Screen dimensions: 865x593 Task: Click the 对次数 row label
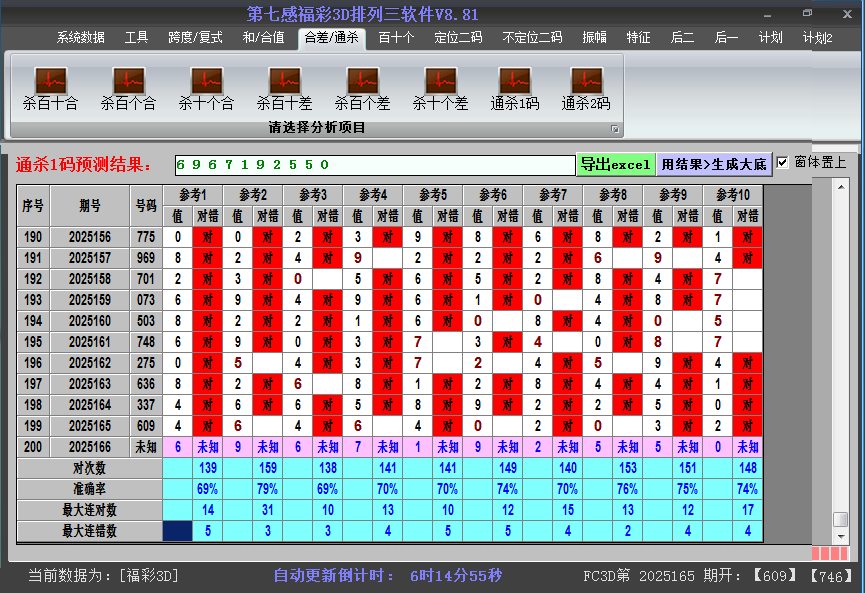pyautogui.click(x=89, y=468)
